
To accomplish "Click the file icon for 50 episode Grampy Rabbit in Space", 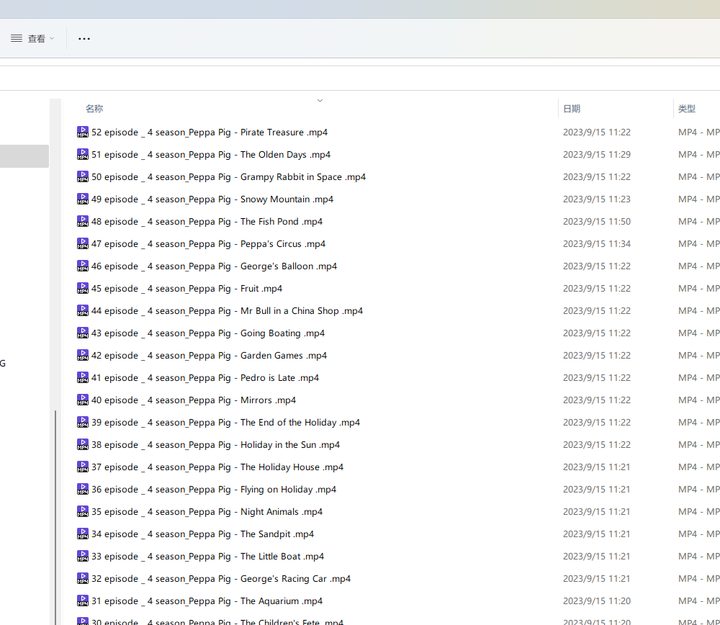I will point(83,177).
